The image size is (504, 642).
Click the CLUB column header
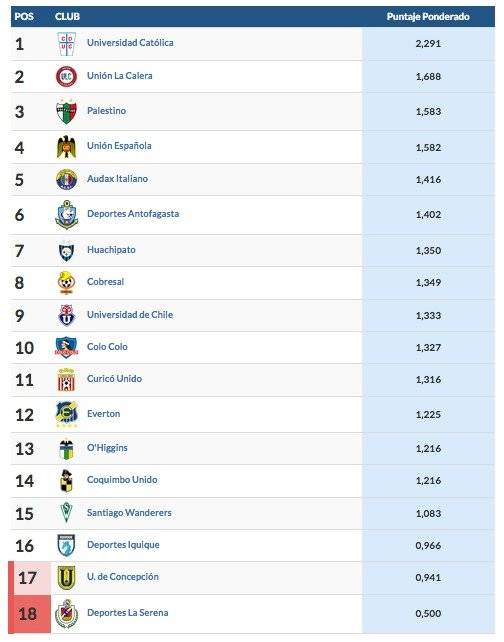pyautogui.click(x=68, y=17)
